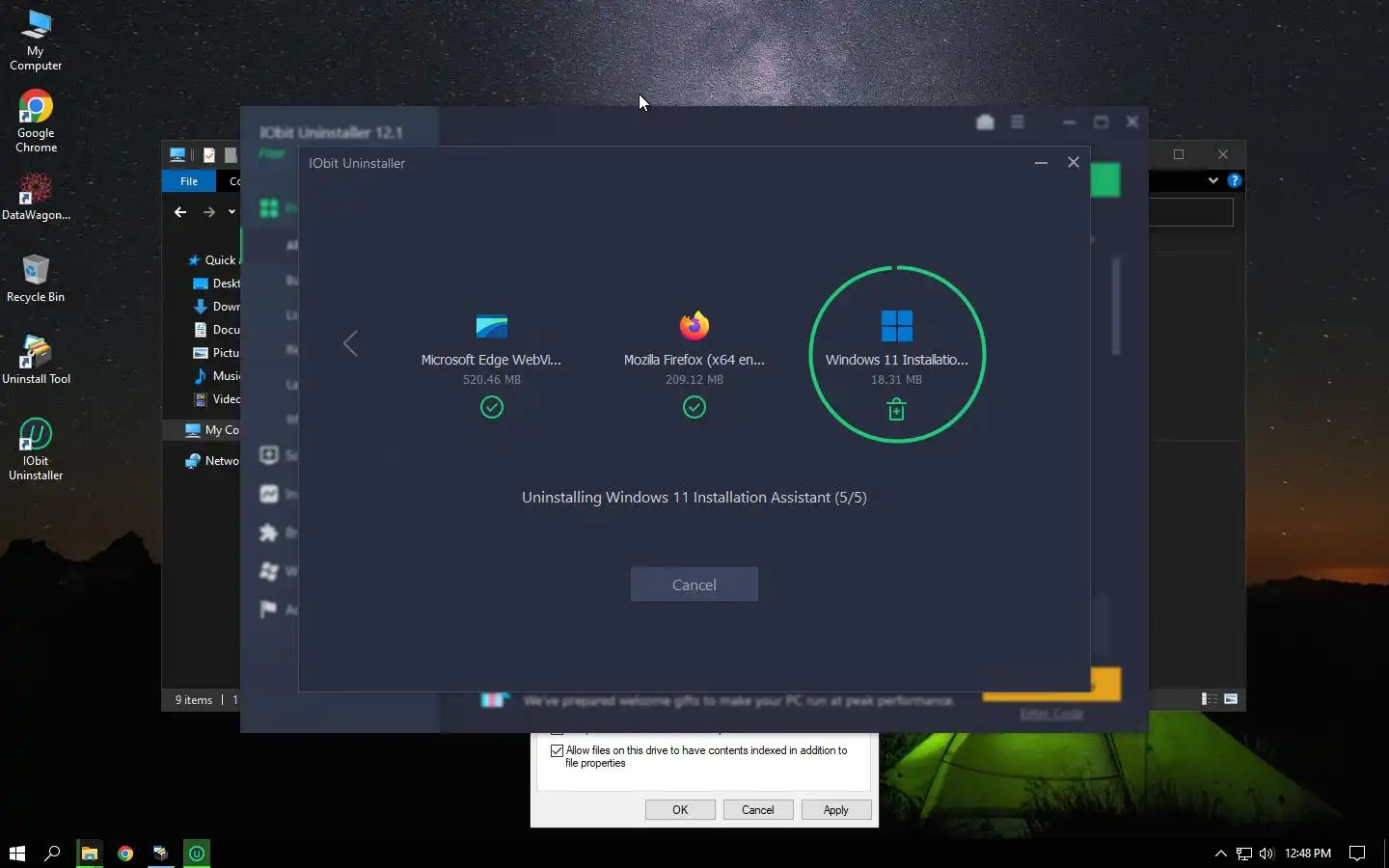Click the Forward arrow in File Explorer
1389x868 pixels.
tap(208, 212)
